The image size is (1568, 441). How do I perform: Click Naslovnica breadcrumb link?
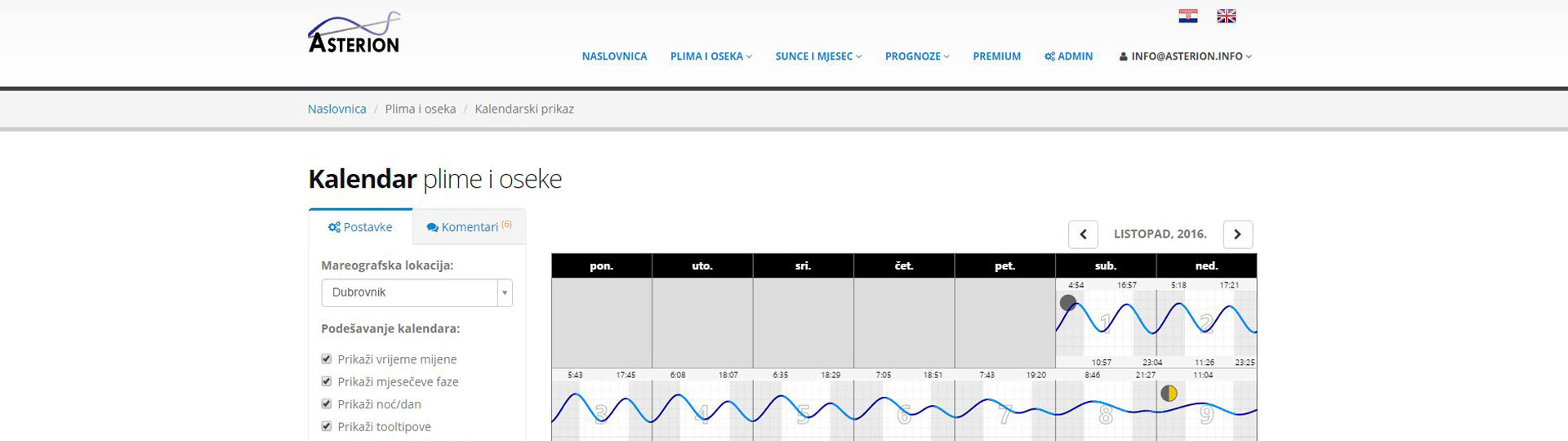[x=336, y=109]
